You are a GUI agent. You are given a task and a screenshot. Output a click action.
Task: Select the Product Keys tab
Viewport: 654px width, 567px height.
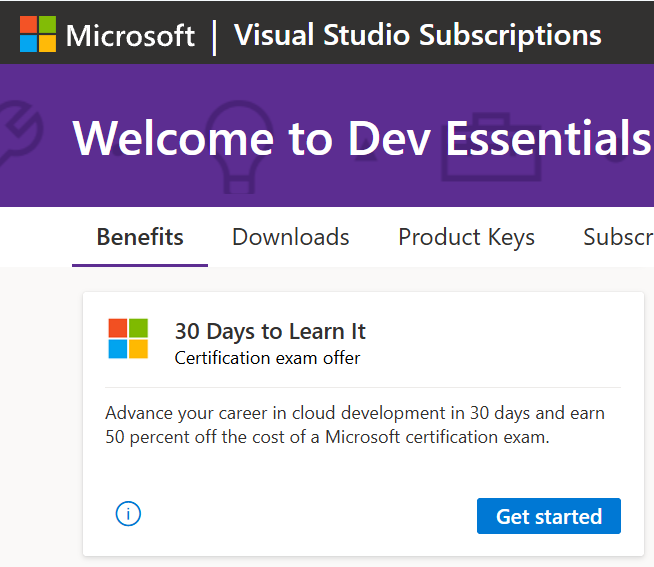[466, 237]
